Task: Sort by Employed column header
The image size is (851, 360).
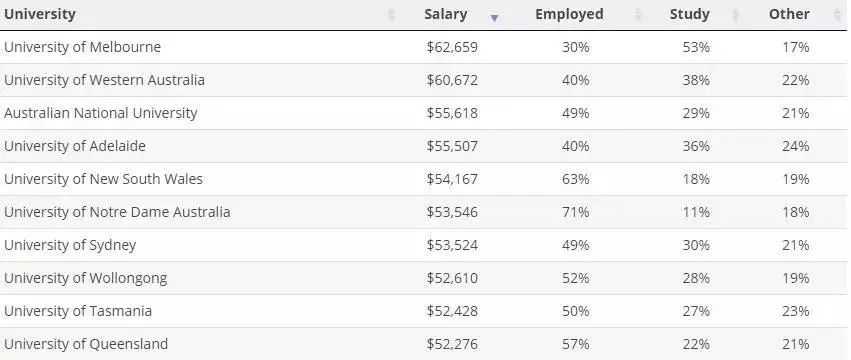Action: tap(569, 14)
